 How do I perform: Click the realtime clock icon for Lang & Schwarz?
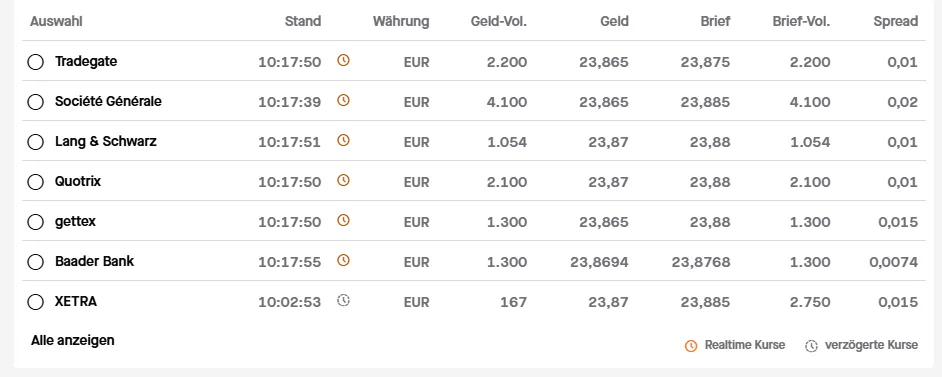pos(343,140)
